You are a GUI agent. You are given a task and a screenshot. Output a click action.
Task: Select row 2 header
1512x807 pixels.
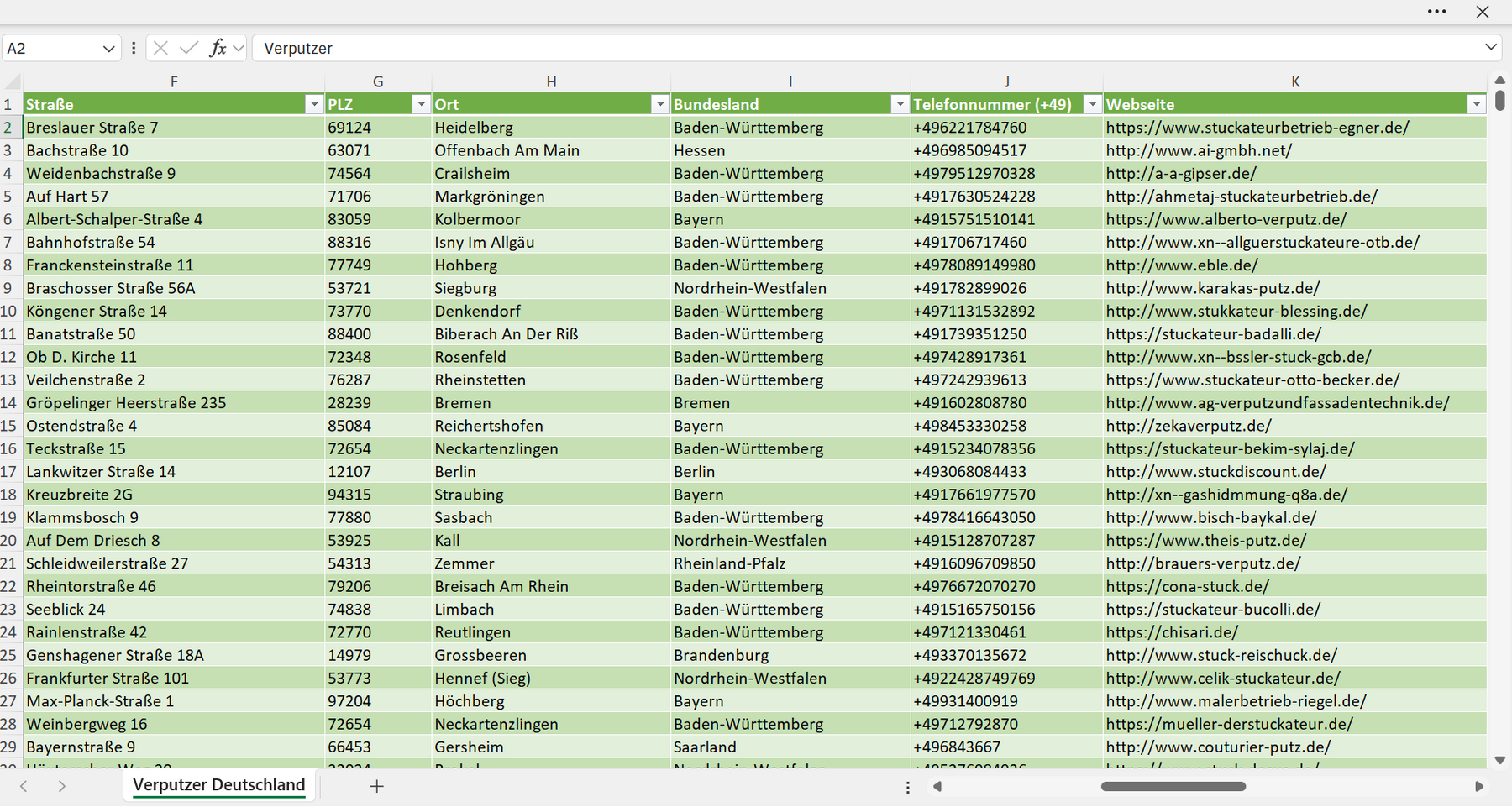pyautogui.click(x=9, y=128)
